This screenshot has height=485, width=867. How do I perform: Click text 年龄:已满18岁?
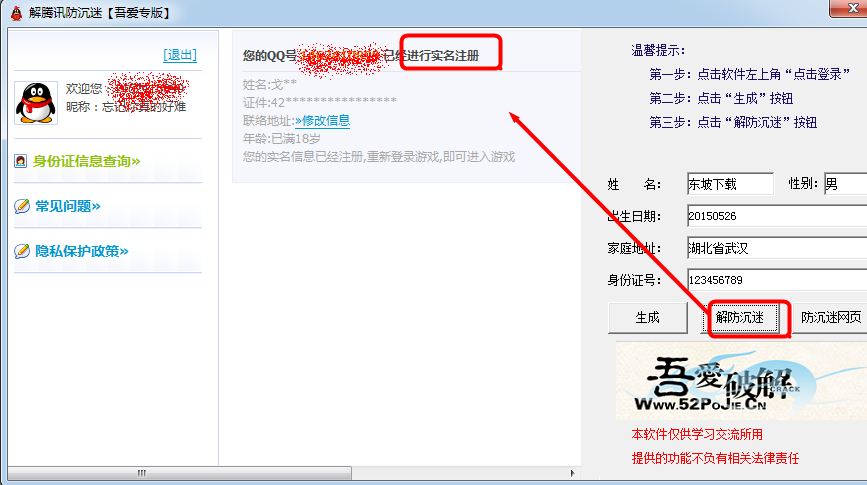pyautogui.click(x=281, y=138)
